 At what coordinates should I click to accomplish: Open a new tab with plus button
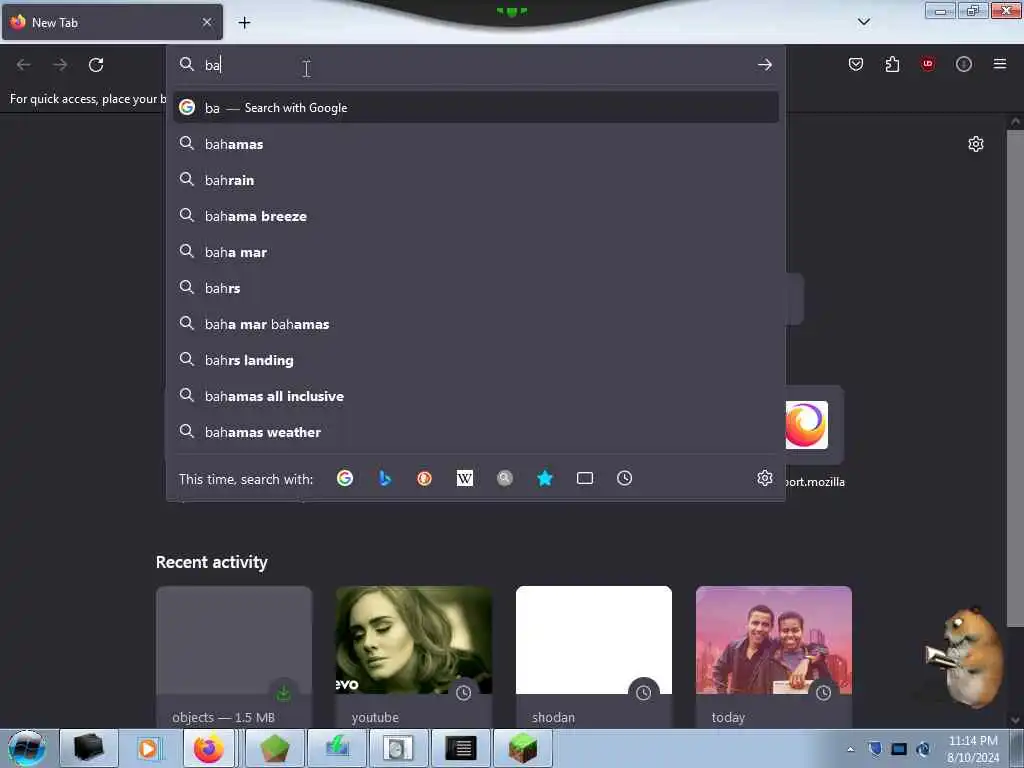click(x=244, y=22)
